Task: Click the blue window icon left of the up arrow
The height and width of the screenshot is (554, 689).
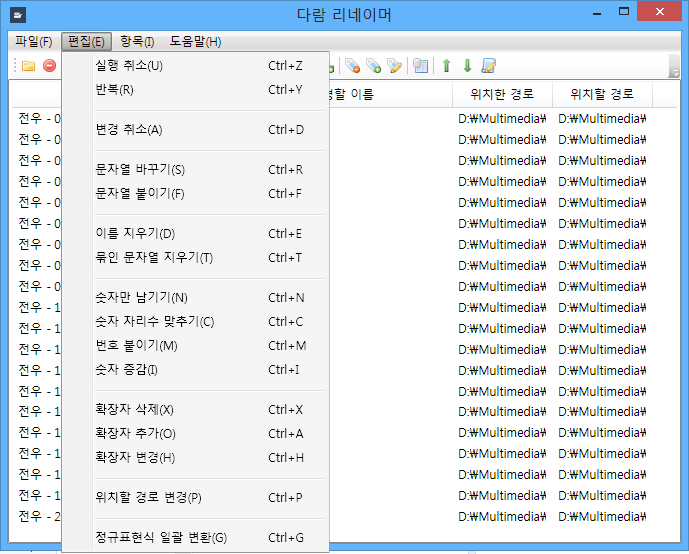Action: click(421, 66)
